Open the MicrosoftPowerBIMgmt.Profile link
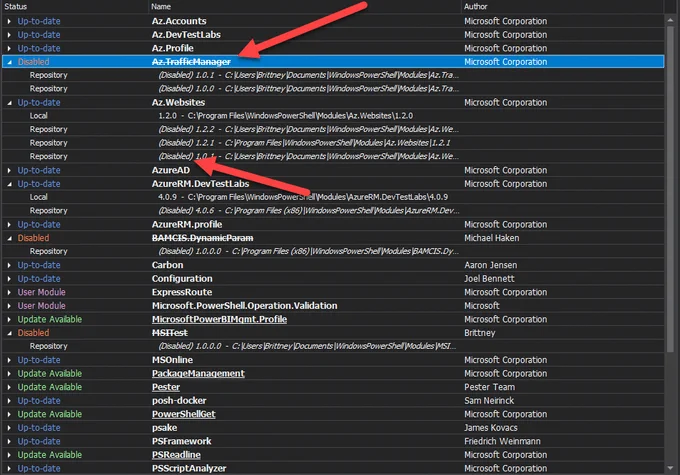680x475 pixels. tap(219, 319)
